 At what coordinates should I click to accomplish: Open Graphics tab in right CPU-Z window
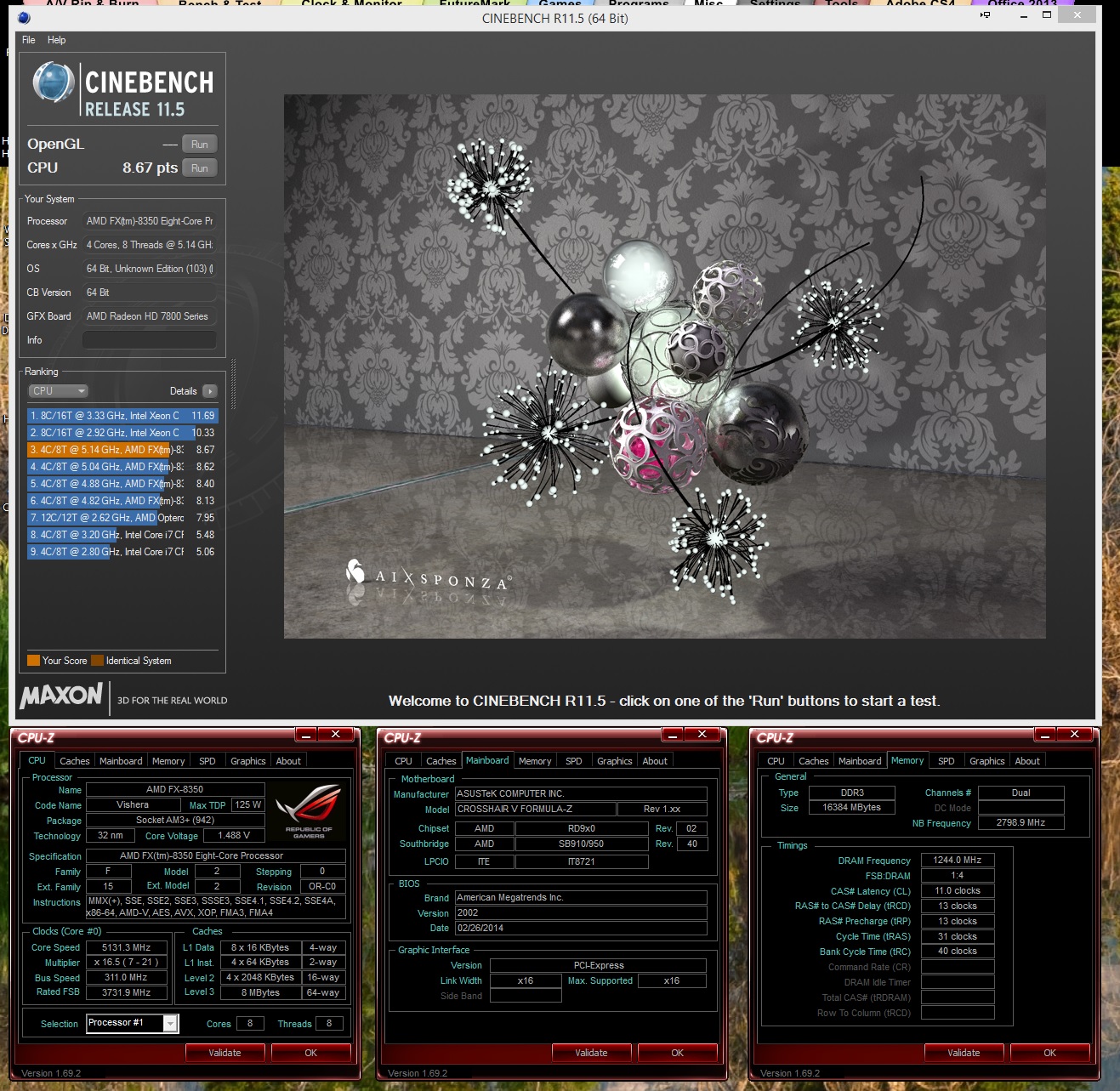[987, 761]
